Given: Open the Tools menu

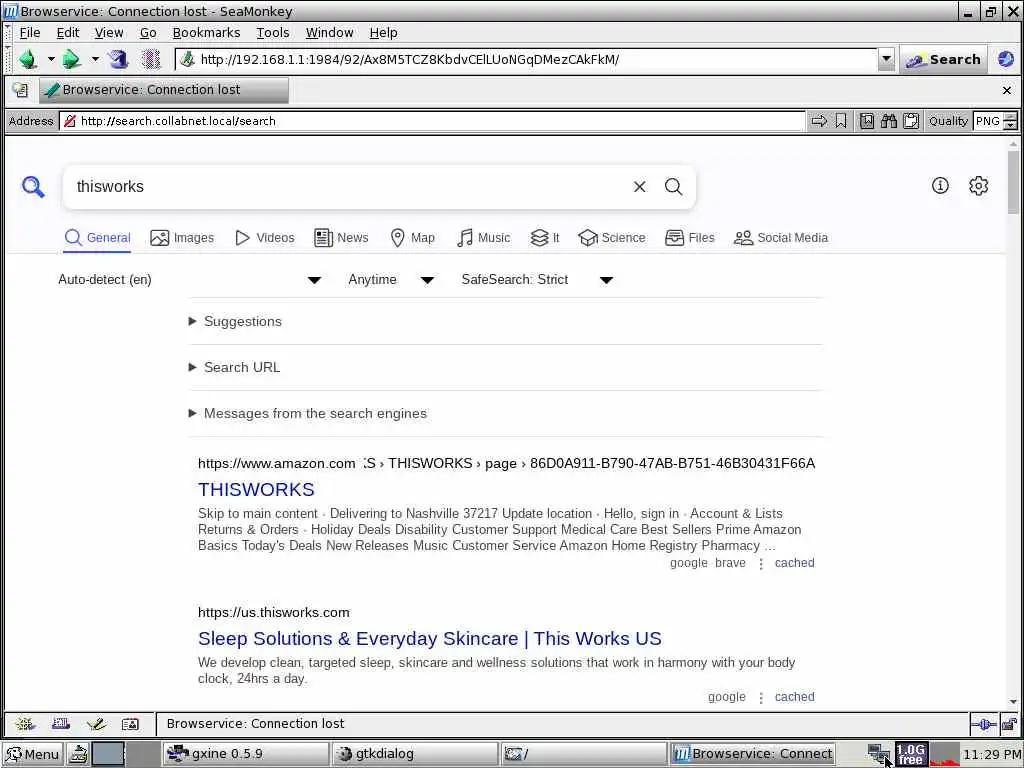Looking at the screenshot, I should [272, 33].
